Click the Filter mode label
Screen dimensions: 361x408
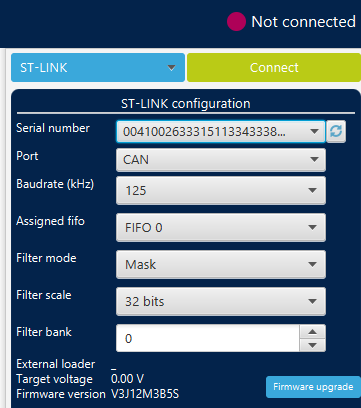46,258
